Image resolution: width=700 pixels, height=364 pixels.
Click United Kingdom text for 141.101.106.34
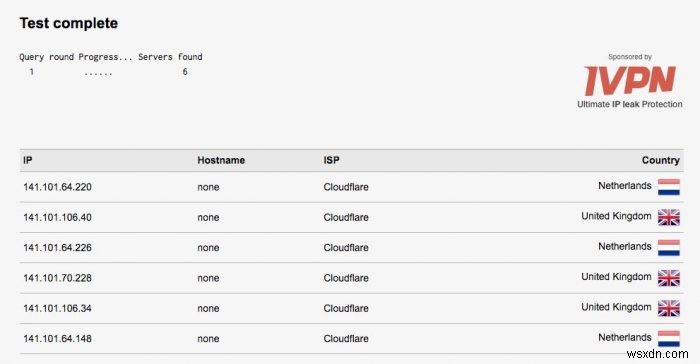(616, 307)
